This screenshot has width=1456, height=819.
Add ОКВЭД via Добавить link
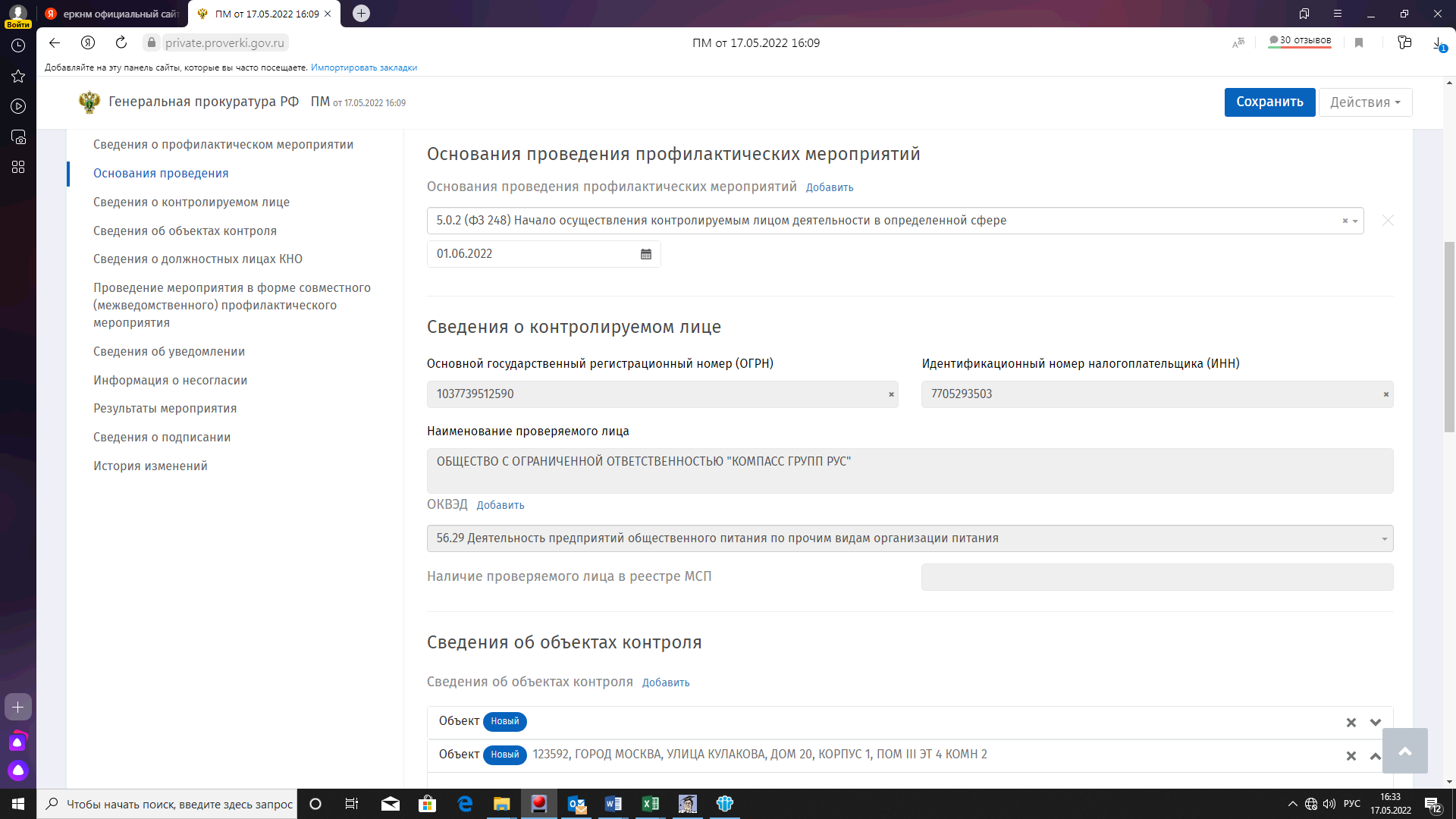[x=500, y=505]
